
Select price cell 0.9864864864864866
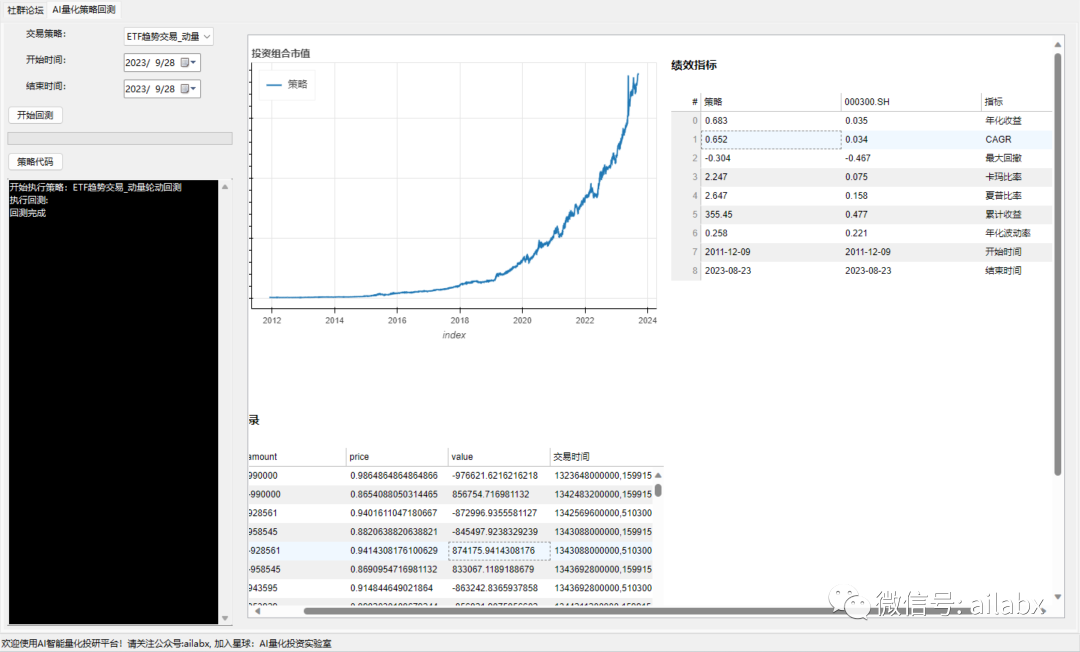tap(397, 476)
